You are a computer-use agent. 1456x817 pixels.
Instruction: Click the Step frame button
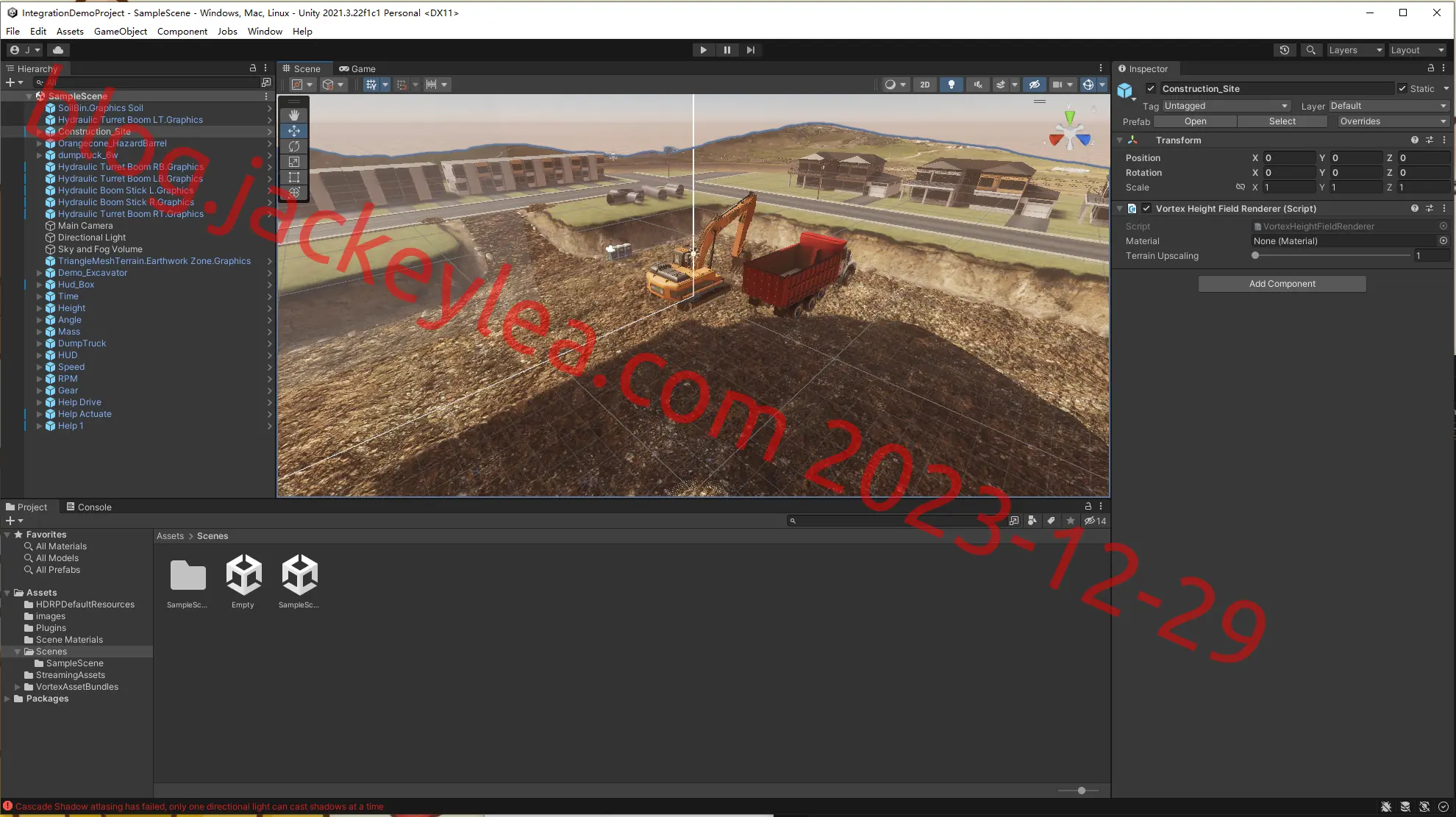click(751, 50)
